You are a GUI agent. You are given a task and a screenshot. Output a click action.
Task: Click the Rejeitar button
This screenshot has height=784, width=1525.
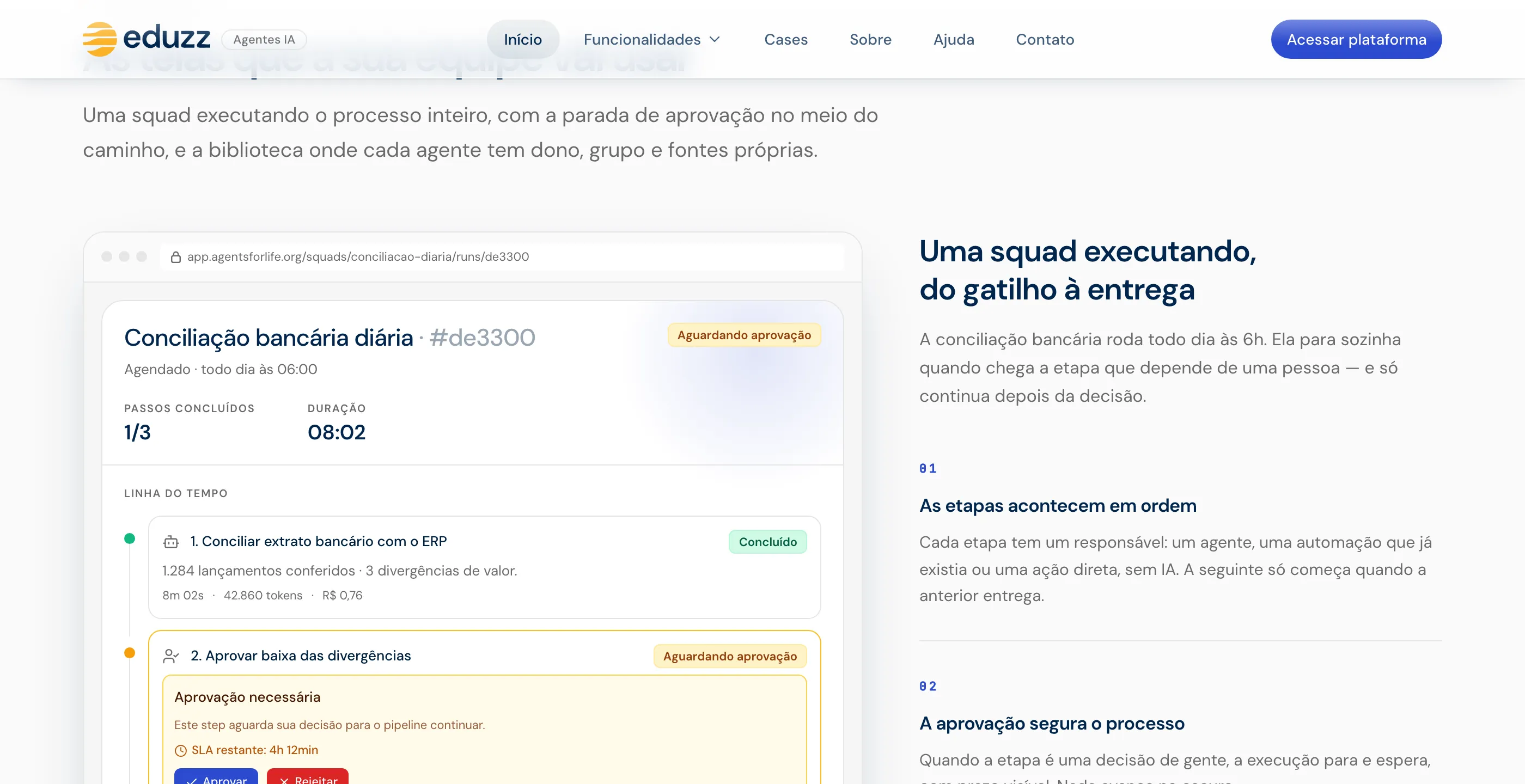[308, 777]
